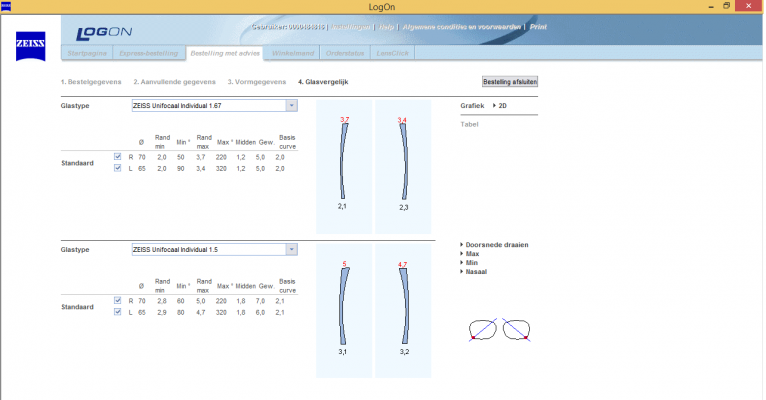The width and height of the screenshot is (766, 400).
Task: Click the second Glastype combo box field 1.5
Action: 214,250
